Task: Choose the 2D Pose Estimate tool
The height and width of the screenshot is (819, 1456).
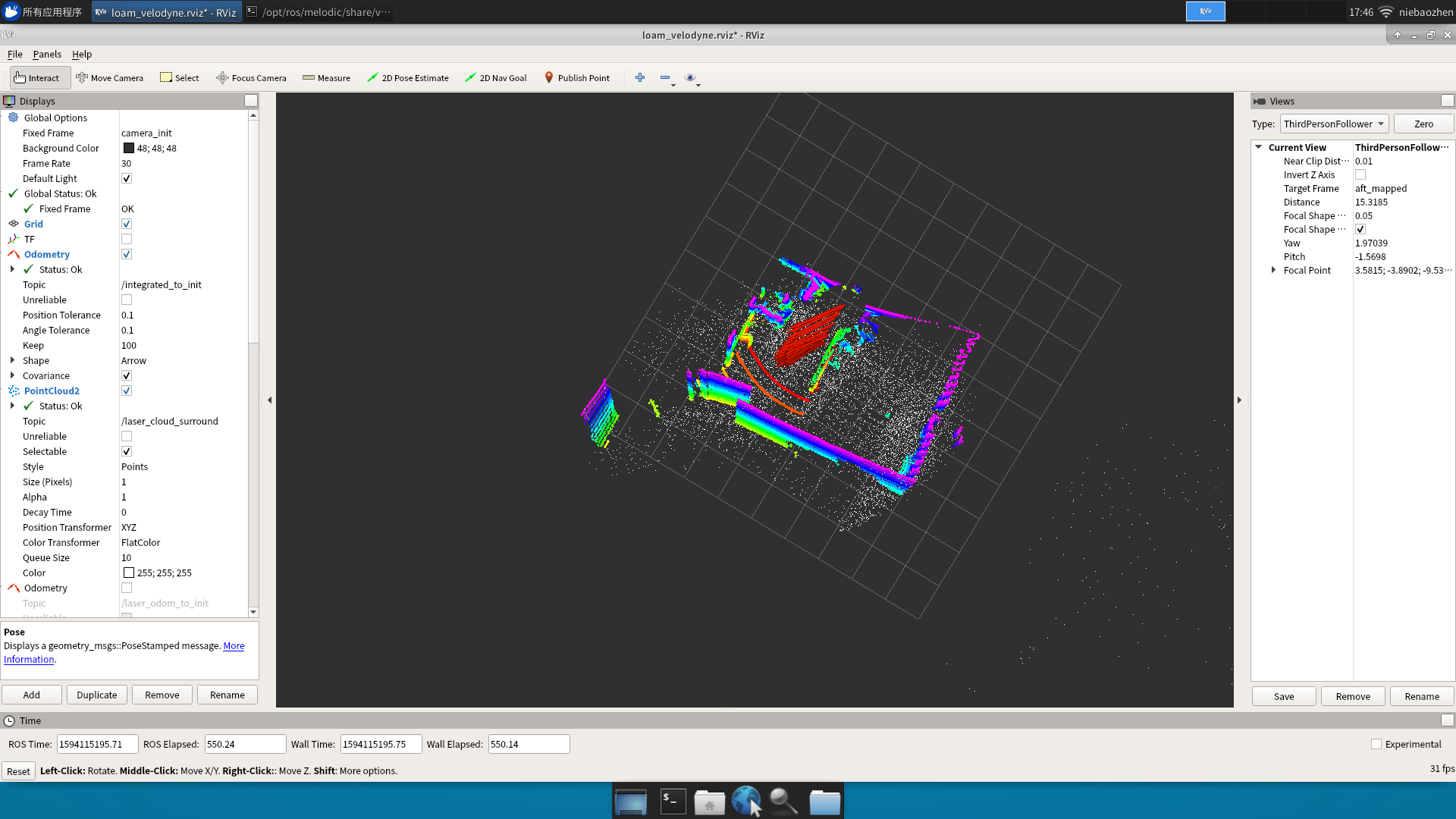Action: pyautogui.click(x=407, y=77)
